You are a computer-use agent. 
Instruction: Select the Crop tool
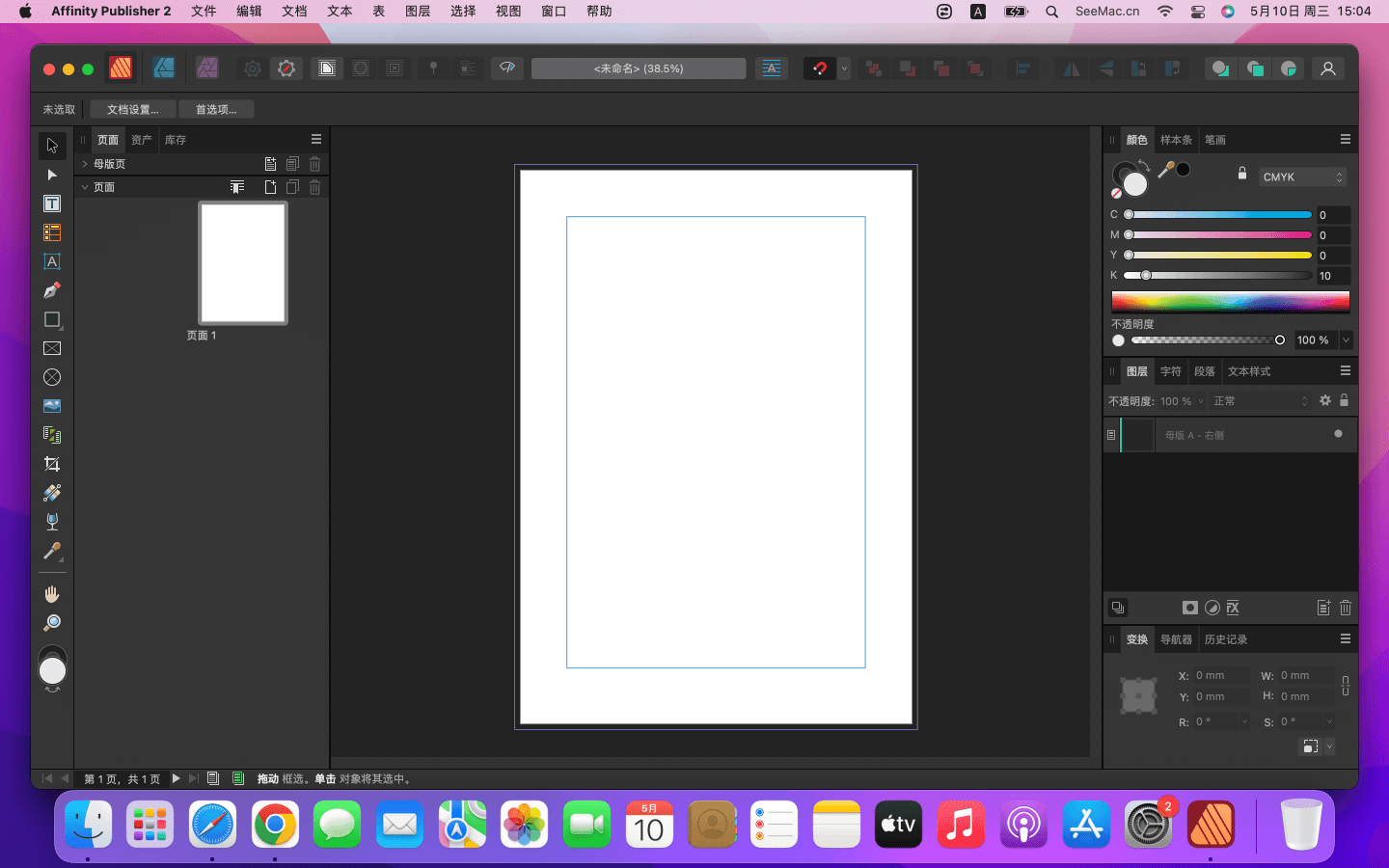pyautogui.click(x=52, y=464)
